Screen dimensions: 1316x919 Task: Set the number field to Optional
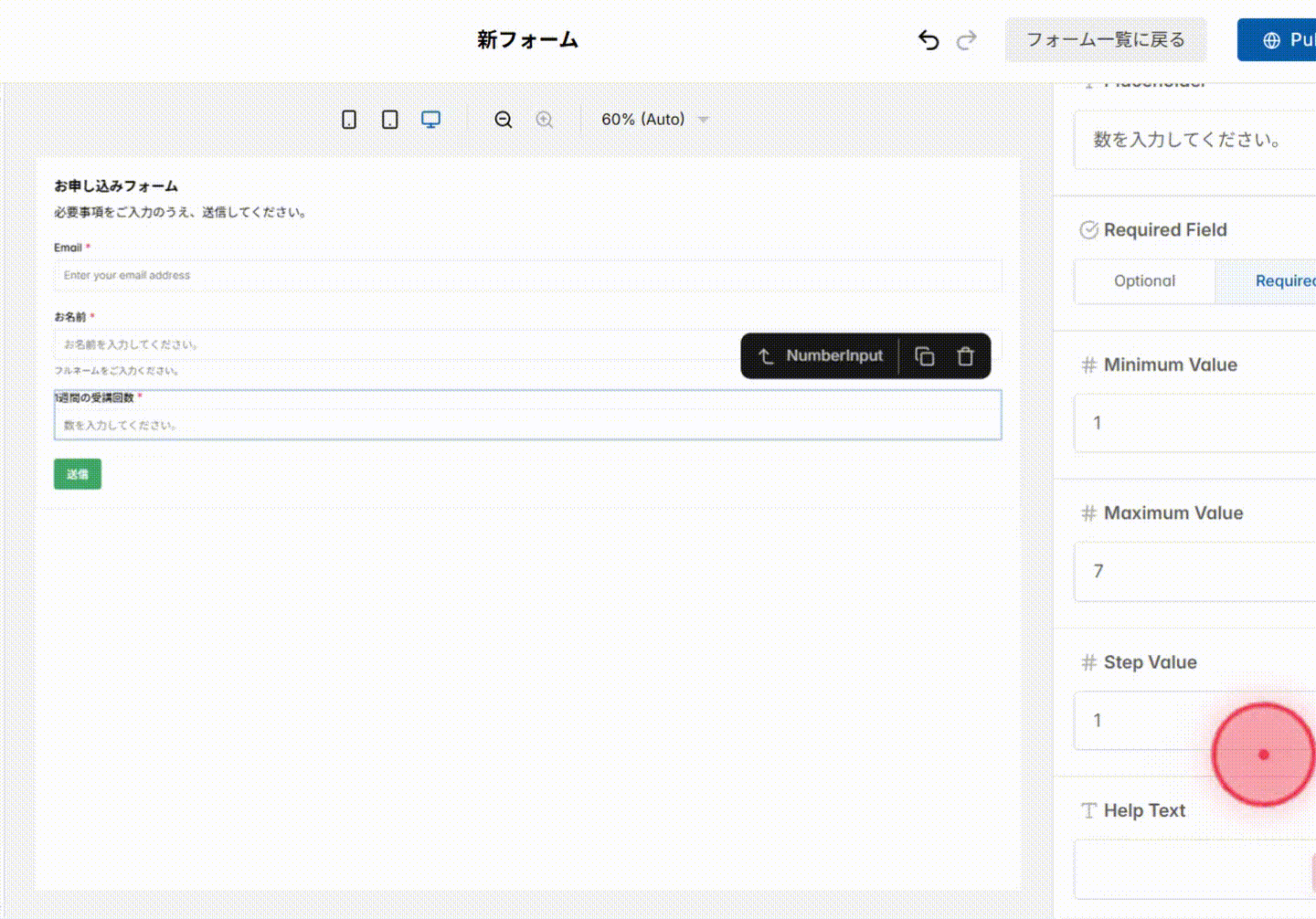1144,280
